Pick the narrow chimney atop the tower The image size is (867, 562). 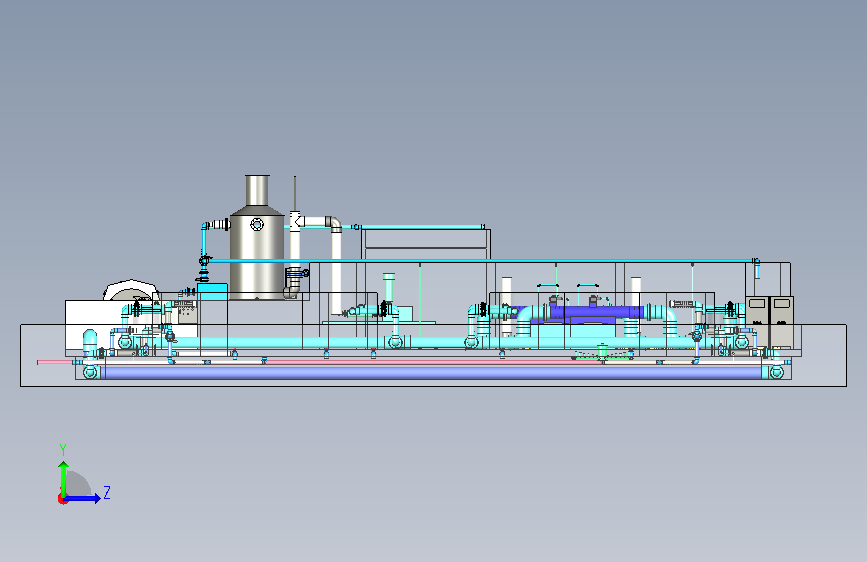(257, 190)
